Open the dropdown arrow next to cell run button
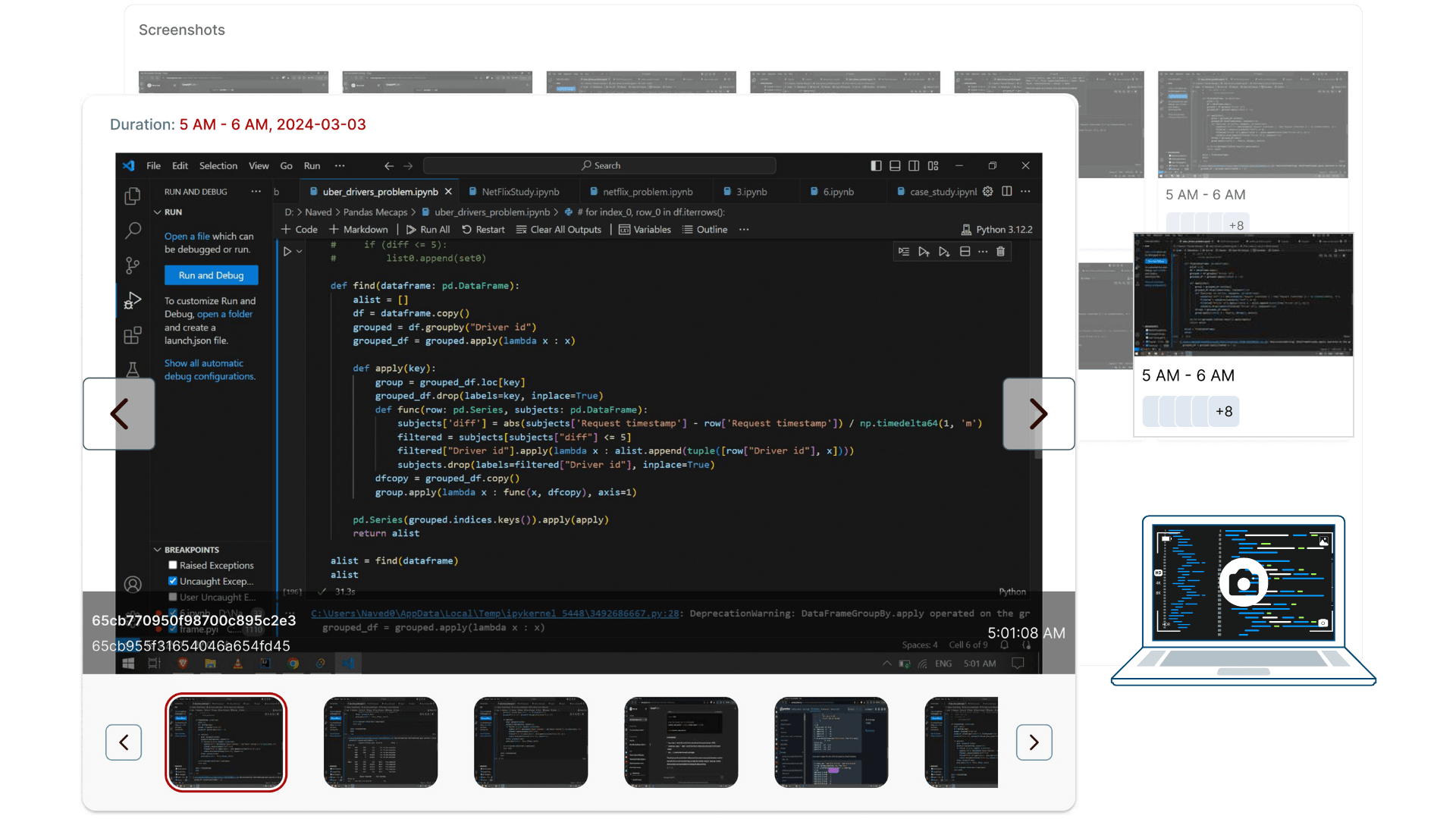This screenshot has width=1456, height=819. coord(300,251)
